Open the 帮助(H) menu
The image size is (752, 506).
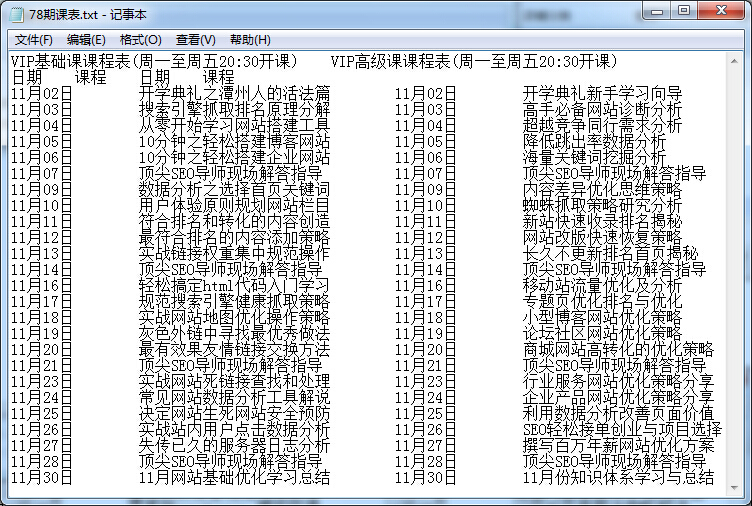(x=250, y=40)
